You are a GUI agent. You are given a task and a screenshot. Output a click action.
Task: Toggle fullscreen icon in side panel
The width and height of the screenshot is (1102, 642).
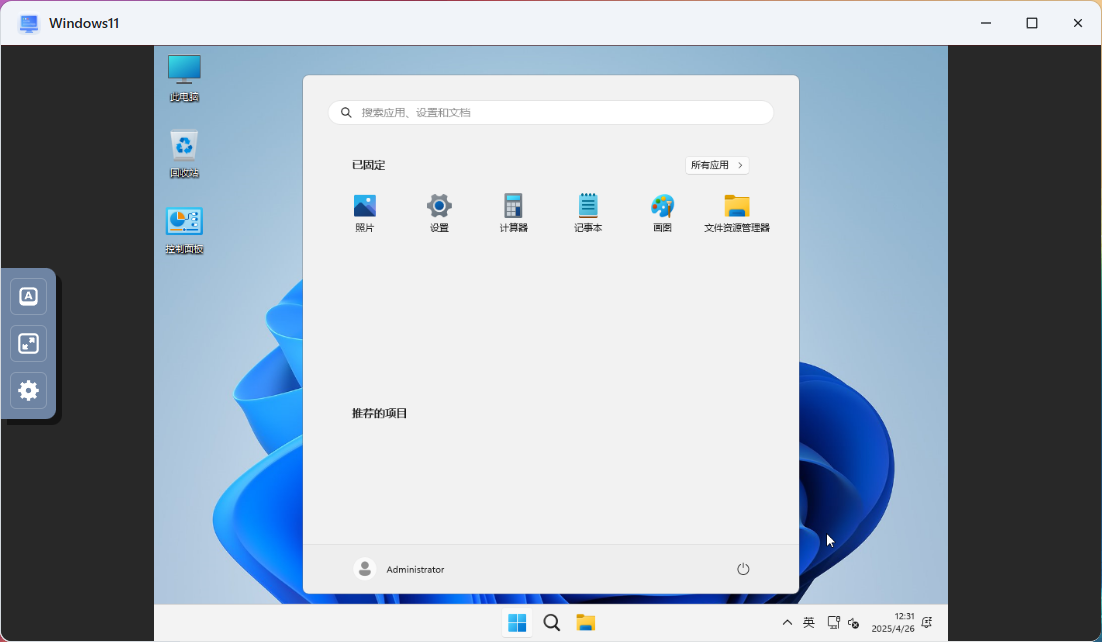(x=28, y=343)
